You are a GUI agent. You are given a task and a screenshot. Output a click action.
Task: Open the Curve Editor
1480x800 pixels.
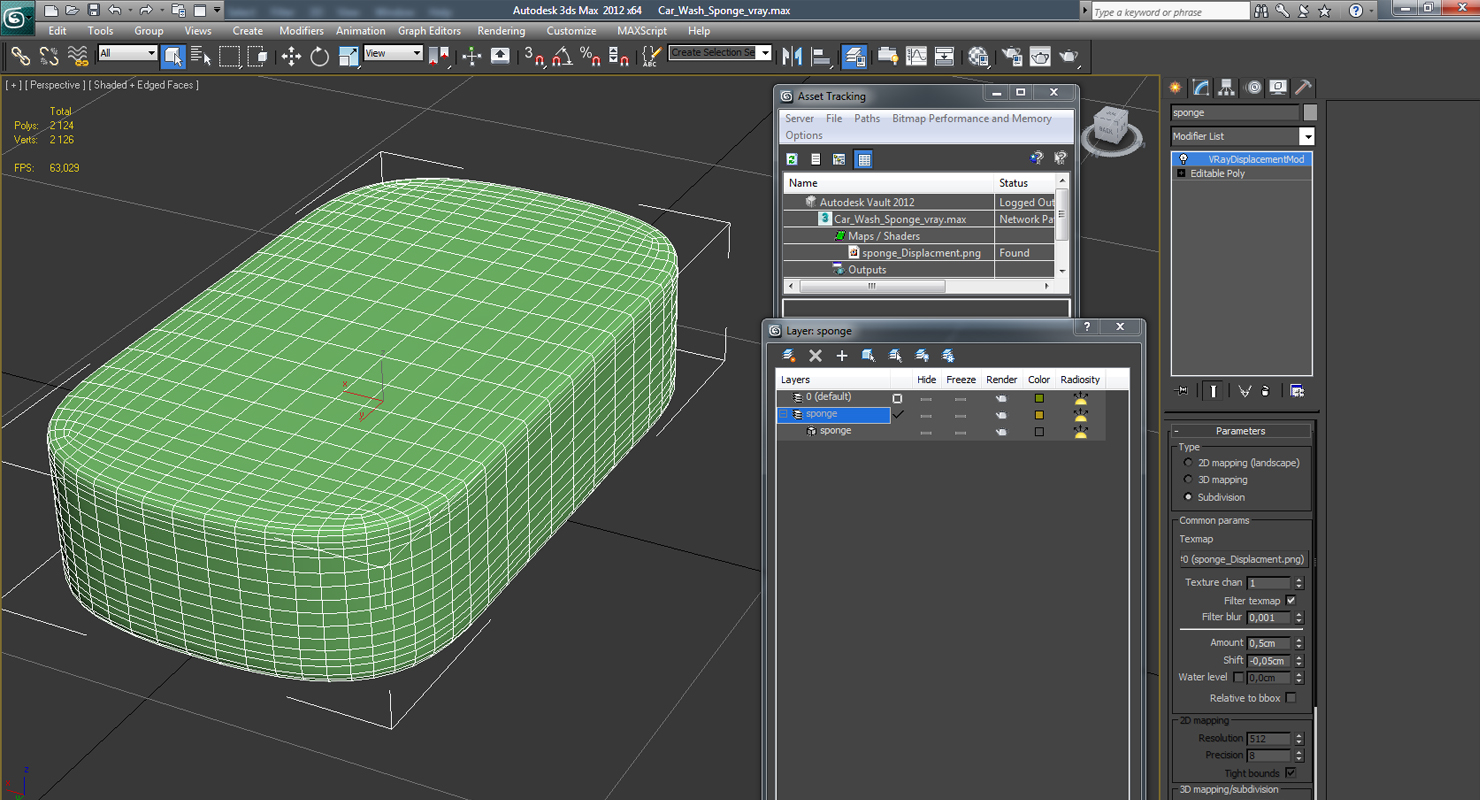point(916,56)
